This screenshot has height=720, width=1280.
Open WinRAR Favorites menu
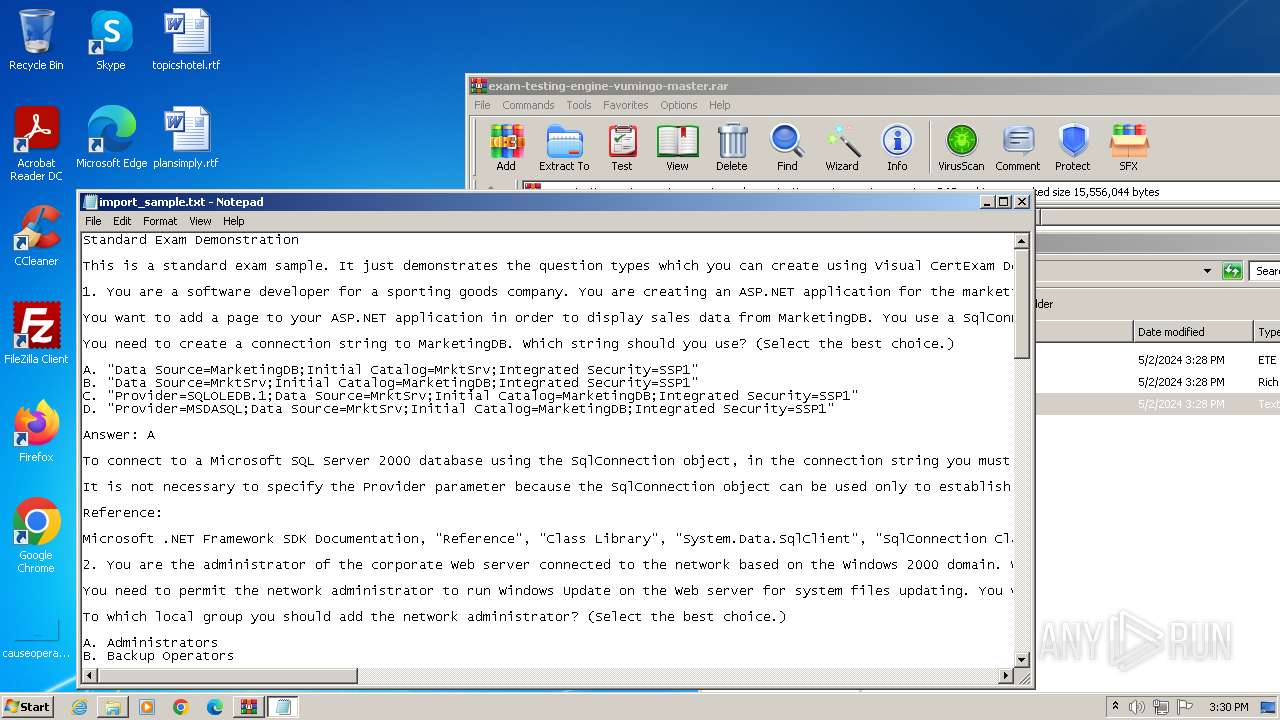625,105
